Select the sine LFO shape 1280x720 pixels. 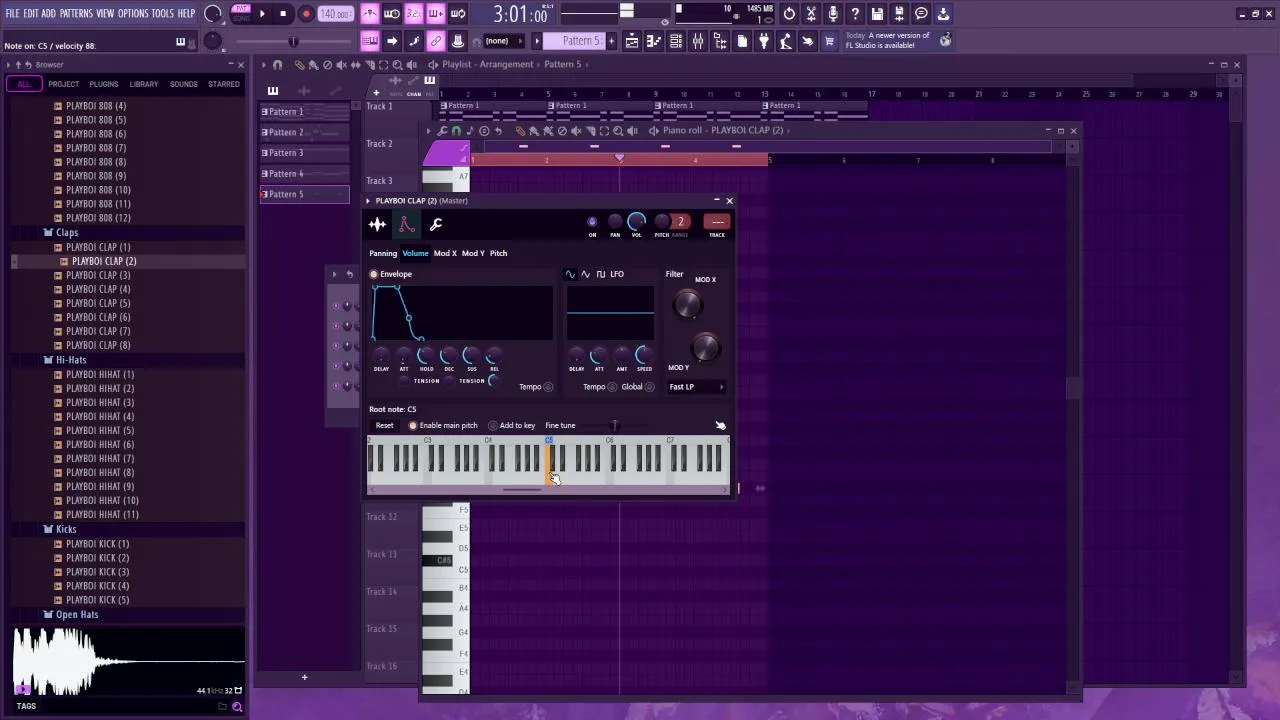click(x=570, y=274)
